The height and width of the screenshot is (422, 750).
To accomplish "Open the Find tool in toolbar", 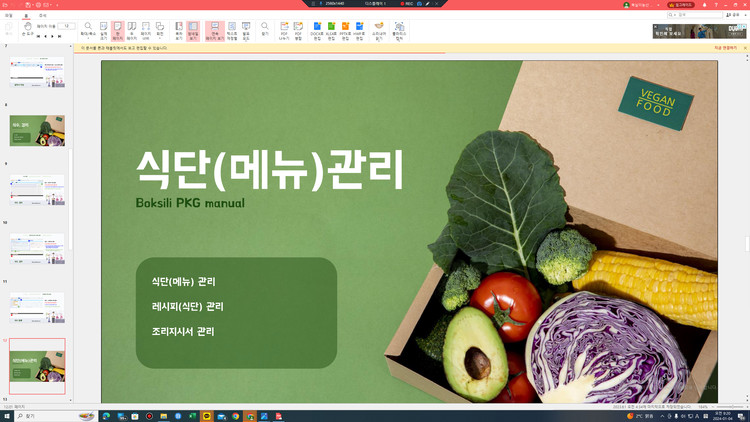I will (x=265, y=30).
